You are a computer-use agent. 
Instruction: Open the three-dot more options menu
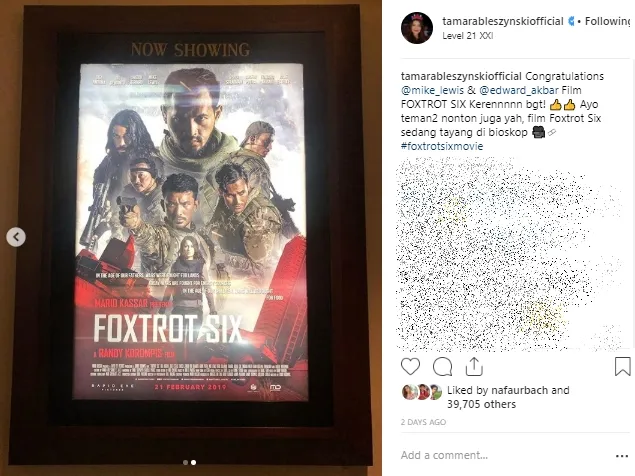pyautogui.click(x=622, y=456)
